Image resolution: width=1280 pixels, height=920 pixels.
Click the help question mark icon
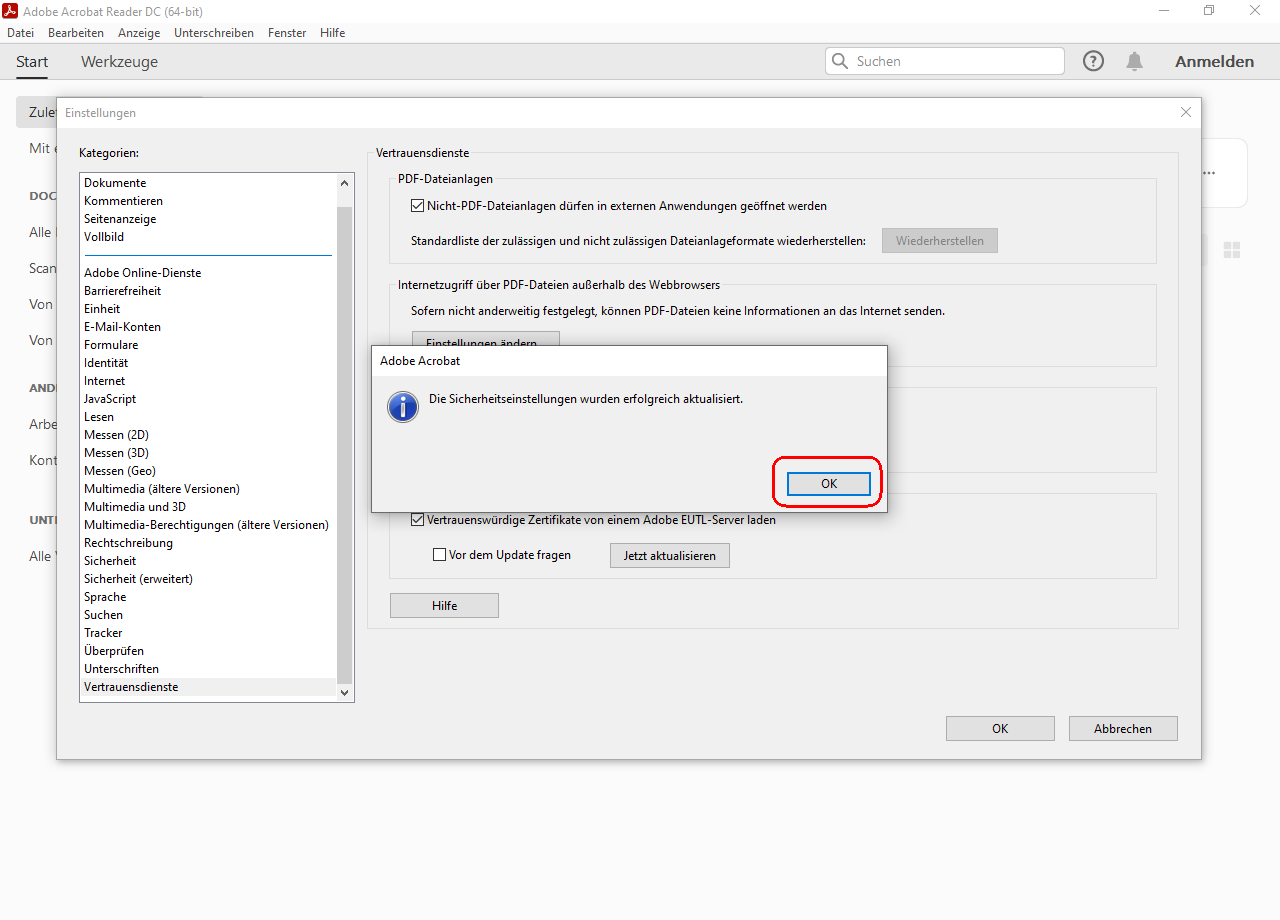[x=1094, y=61]
